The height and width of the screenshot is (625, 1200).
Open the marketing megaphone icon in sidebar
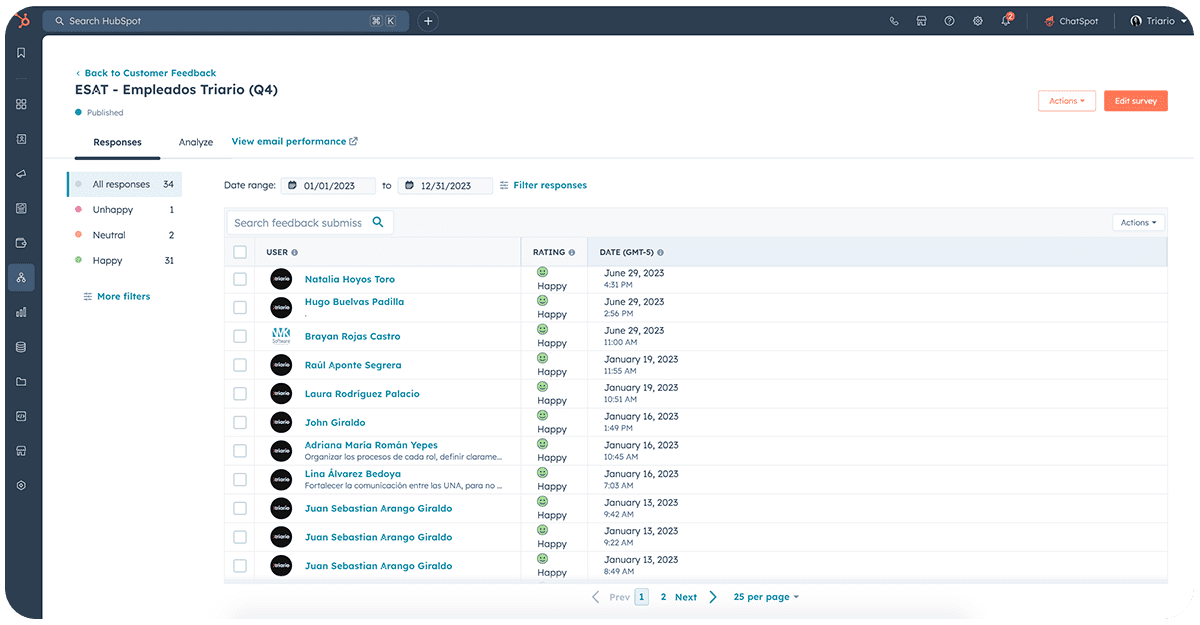[22, 173]
